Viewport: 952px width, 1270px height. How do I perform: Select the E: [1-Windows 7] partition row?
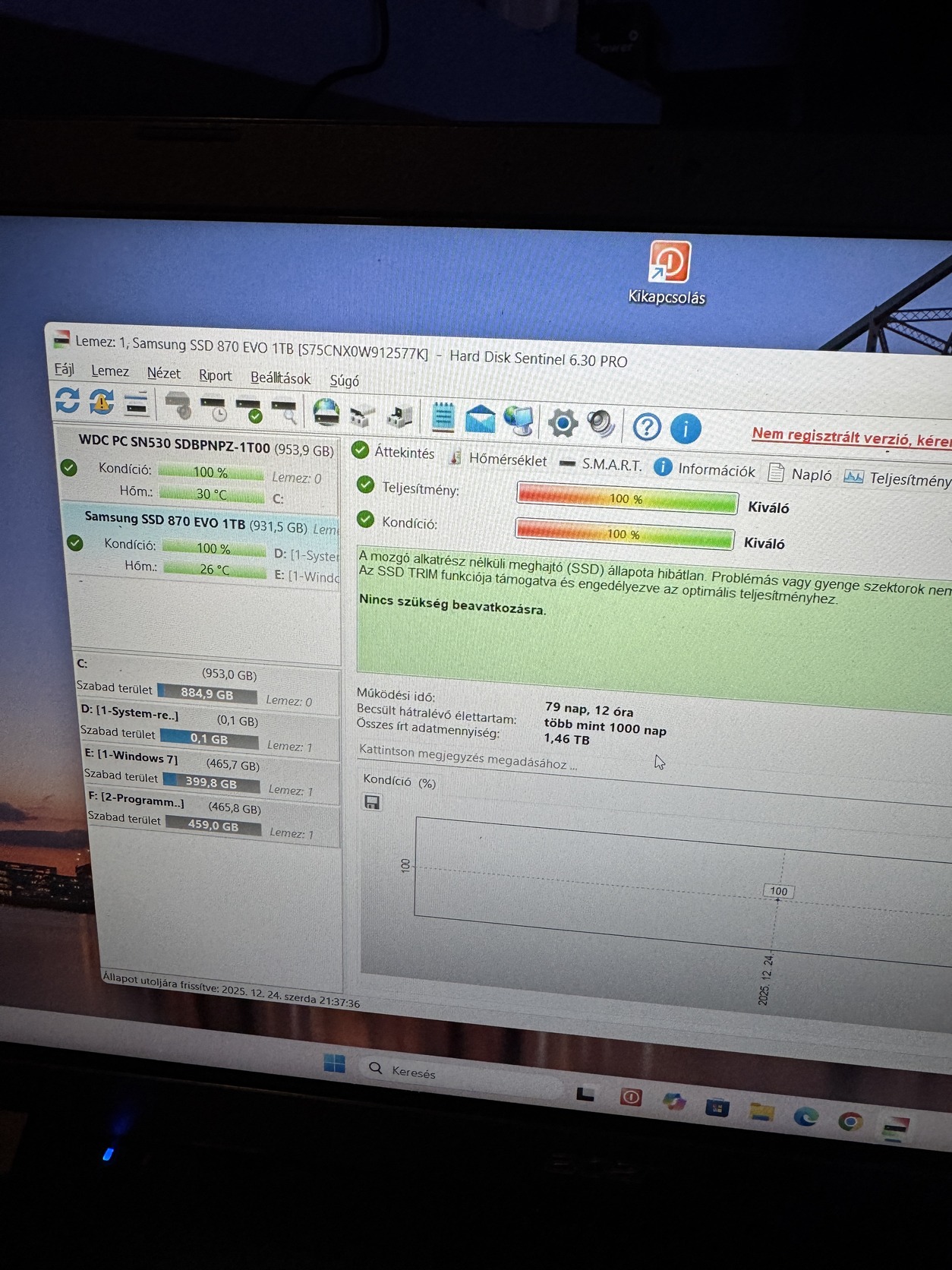(211, 772)
